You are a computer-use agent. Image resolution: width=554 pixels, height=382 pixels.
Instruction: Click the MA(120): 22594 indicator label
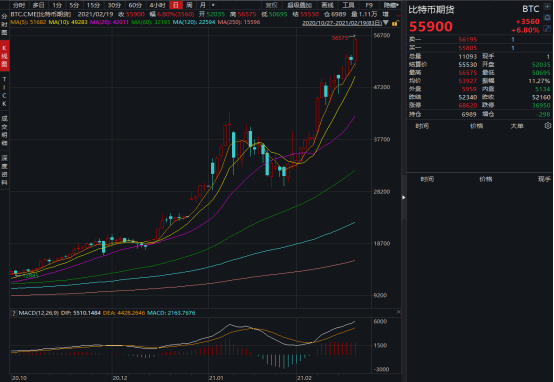tap(194, 22)
